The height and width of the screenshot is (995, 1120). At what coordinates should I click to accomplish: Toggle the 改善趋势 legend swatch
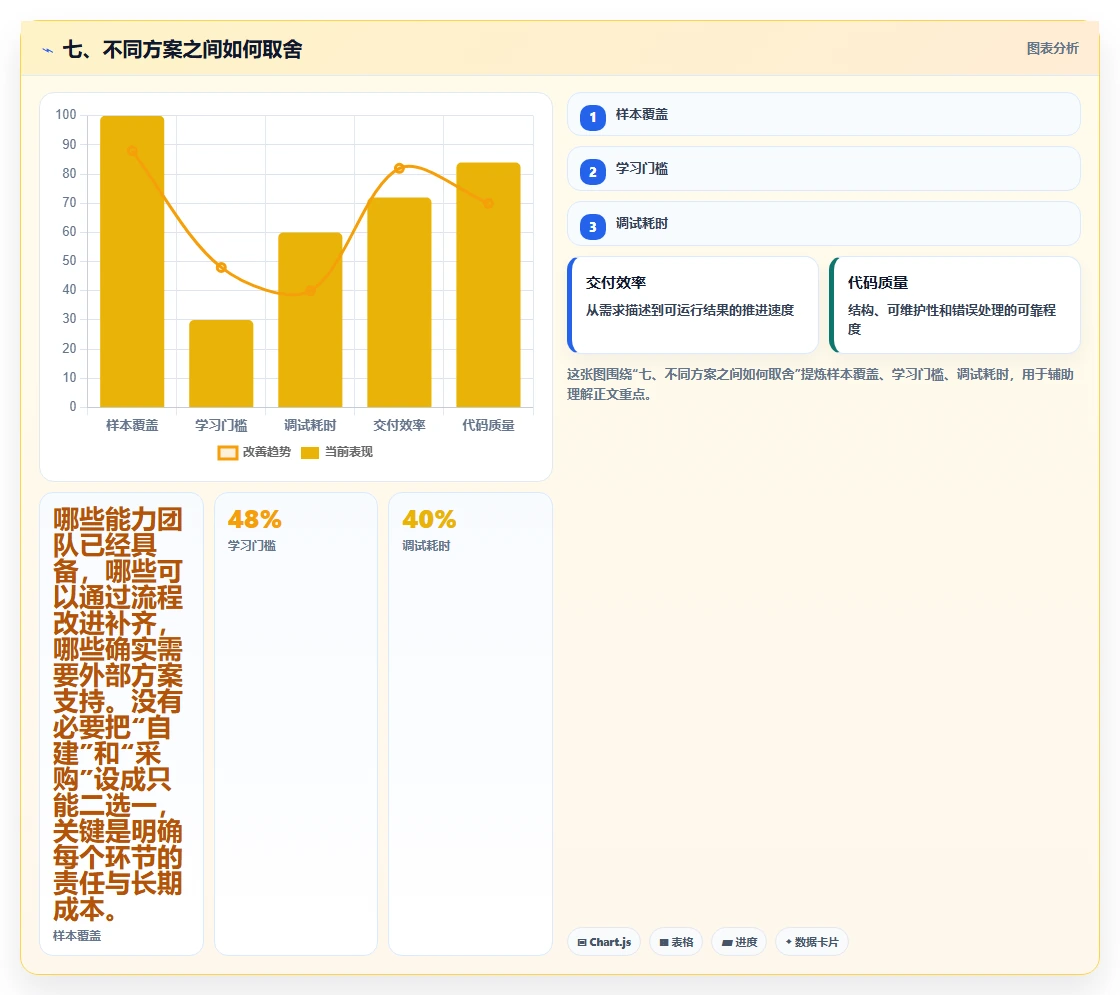[228, 453]
